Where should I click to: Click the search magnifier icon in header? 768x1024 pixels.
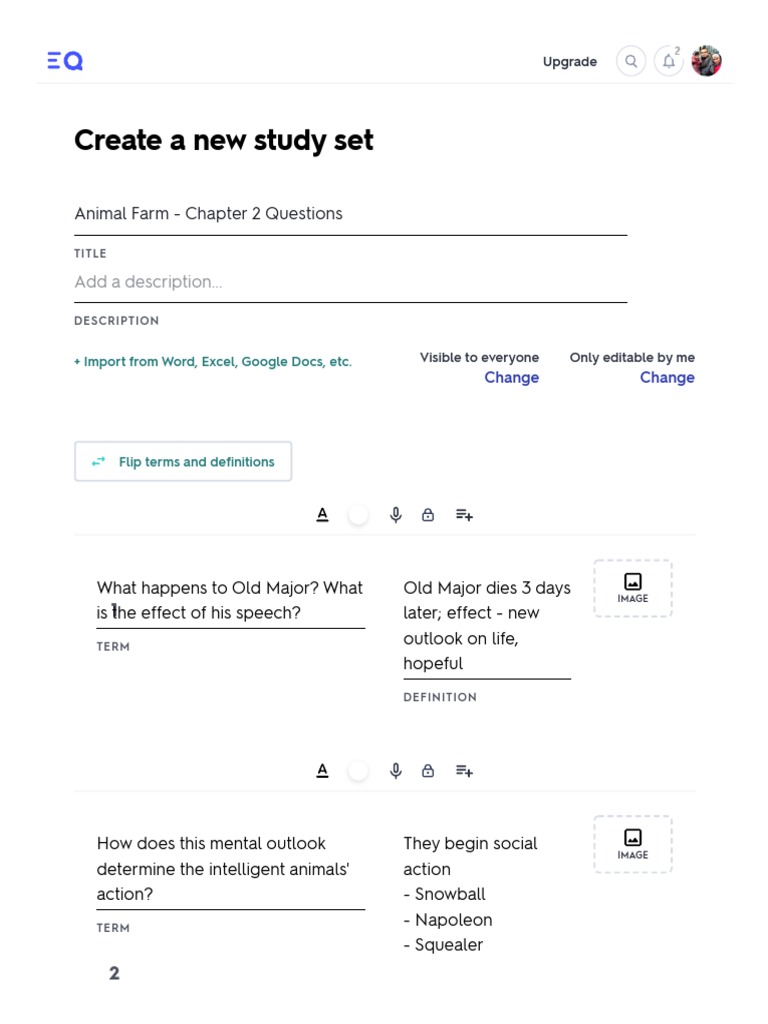coord(631,61)
